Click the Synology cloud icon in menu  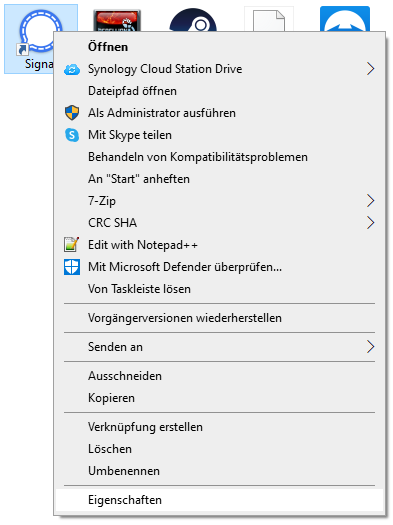click(72, 69)
